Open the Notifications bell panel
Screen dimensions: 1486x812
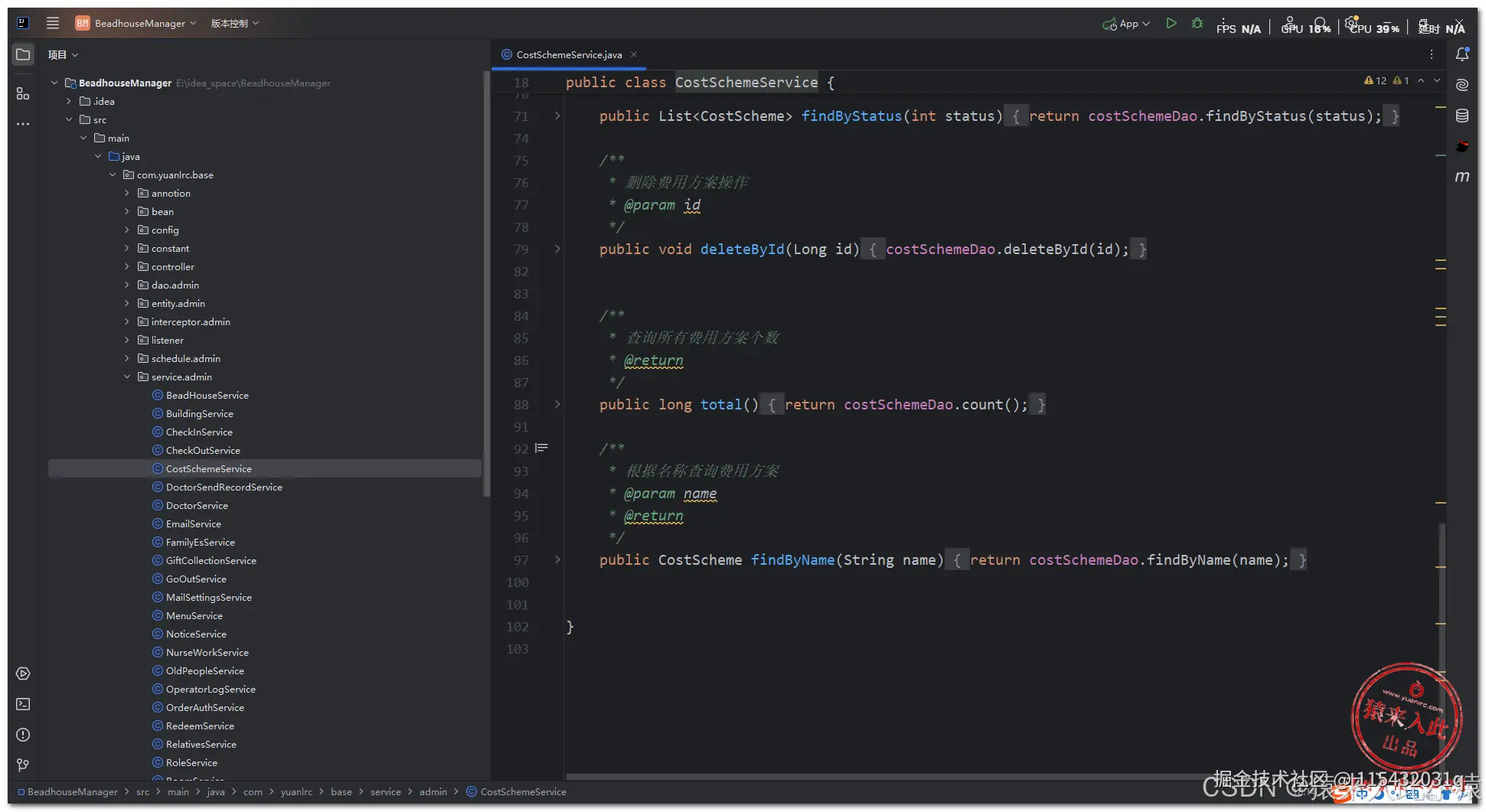[x=1462, y=54]
